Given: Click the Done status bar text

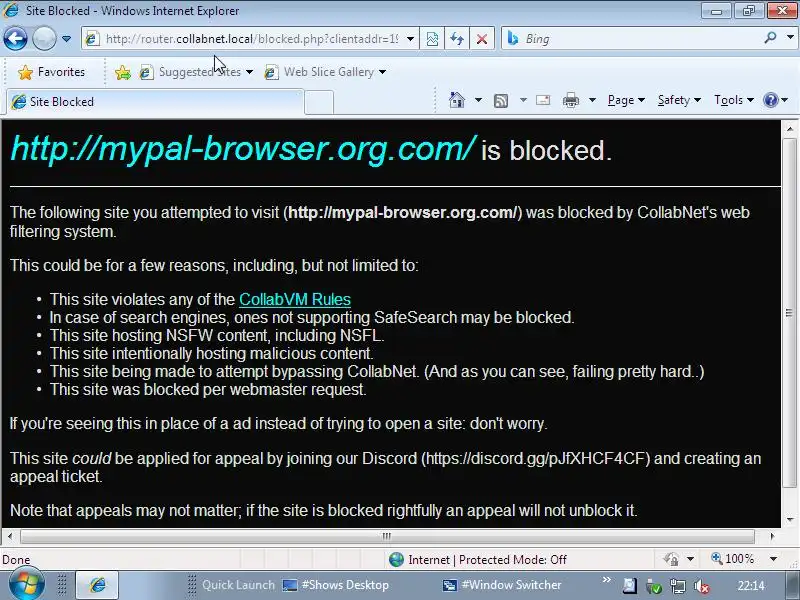Looking at the screenshot, I should point(16,560).
